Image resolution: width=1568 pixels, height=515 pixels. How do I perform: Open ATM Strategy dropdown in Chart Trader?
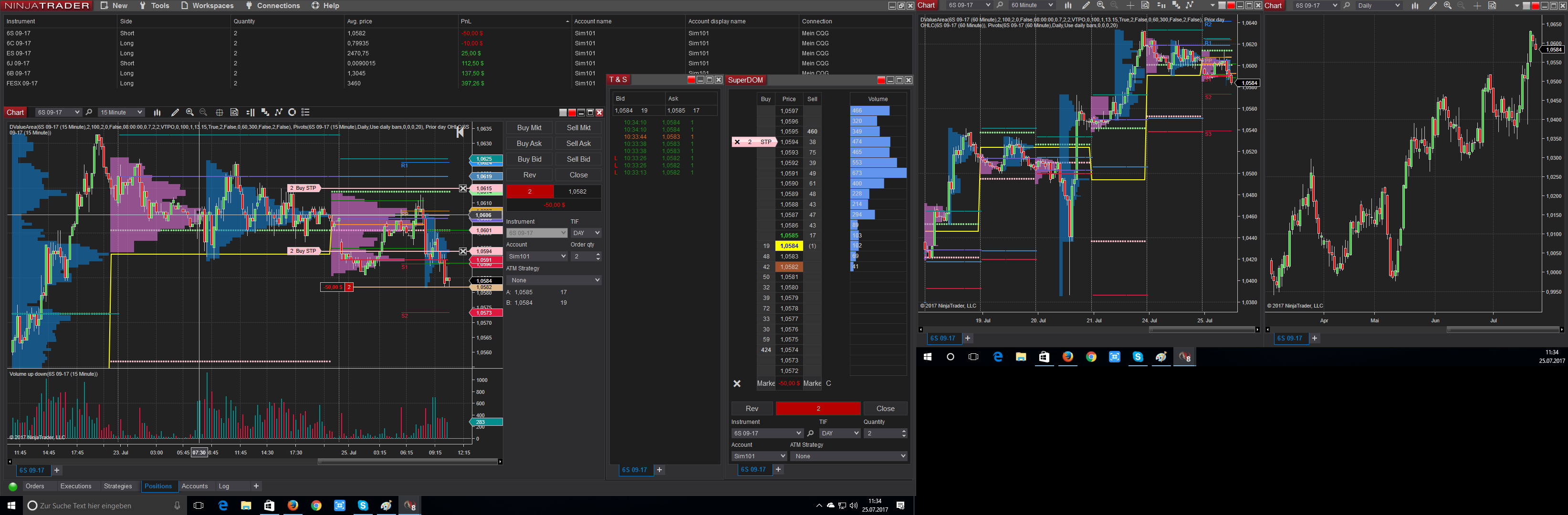554,280
